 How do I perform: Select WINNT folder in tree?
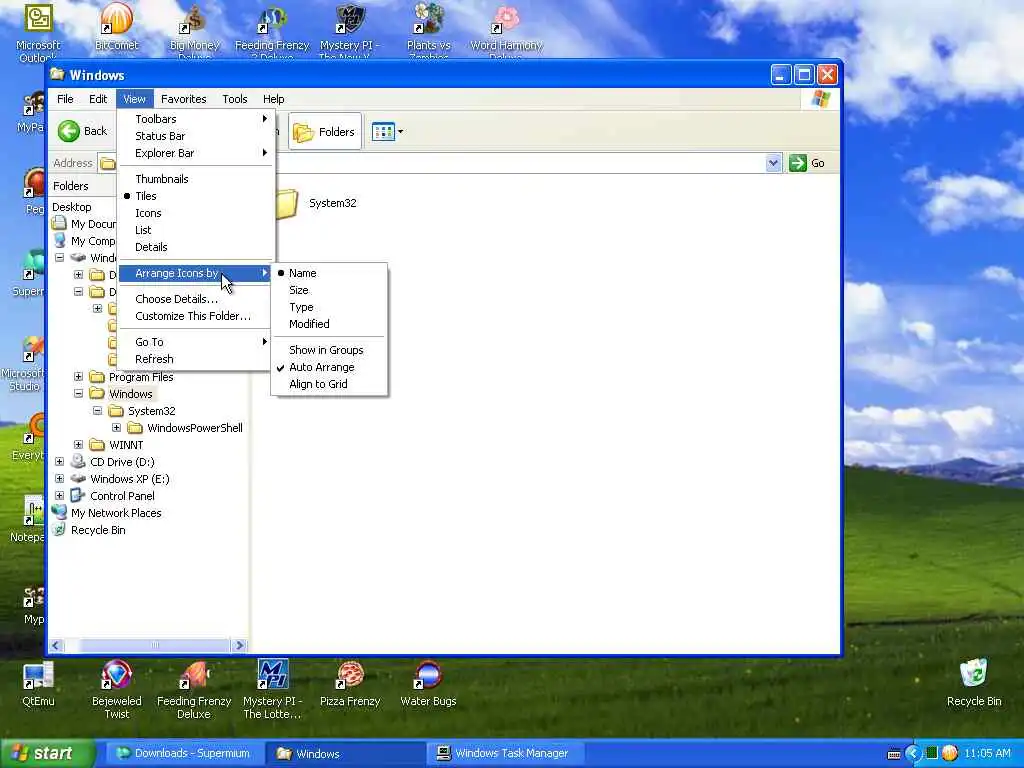coord(126,445)
